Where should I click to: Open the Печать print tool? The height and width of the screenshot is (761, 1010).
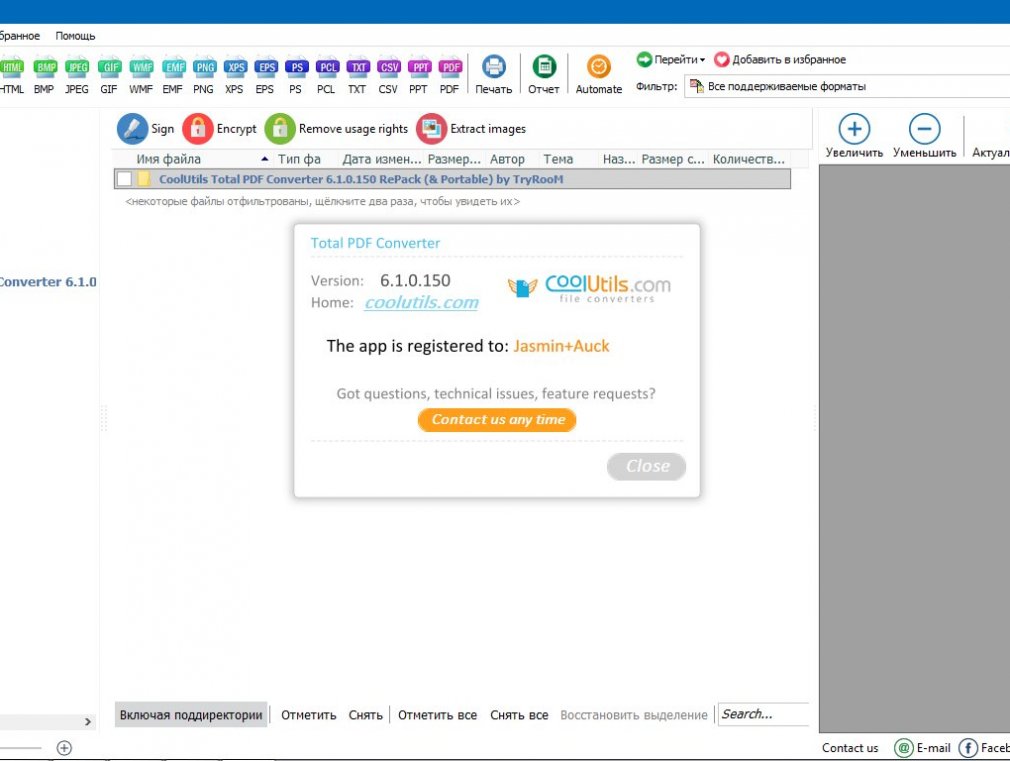pyautogui.click(x=493, y=74)
